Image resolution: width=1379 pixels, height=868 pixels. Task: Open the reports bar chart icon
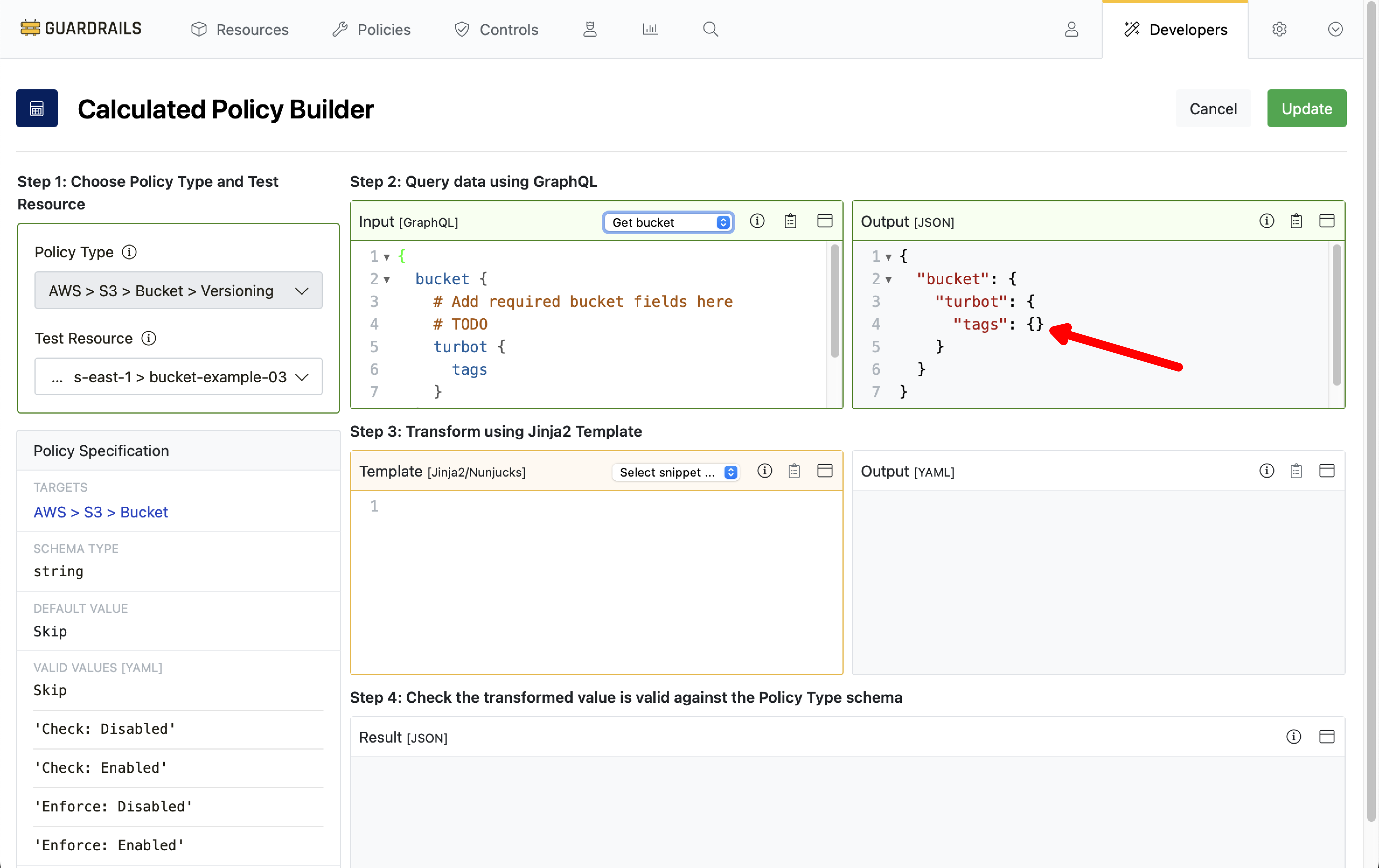pyautogui.click(x=650, y=29)
